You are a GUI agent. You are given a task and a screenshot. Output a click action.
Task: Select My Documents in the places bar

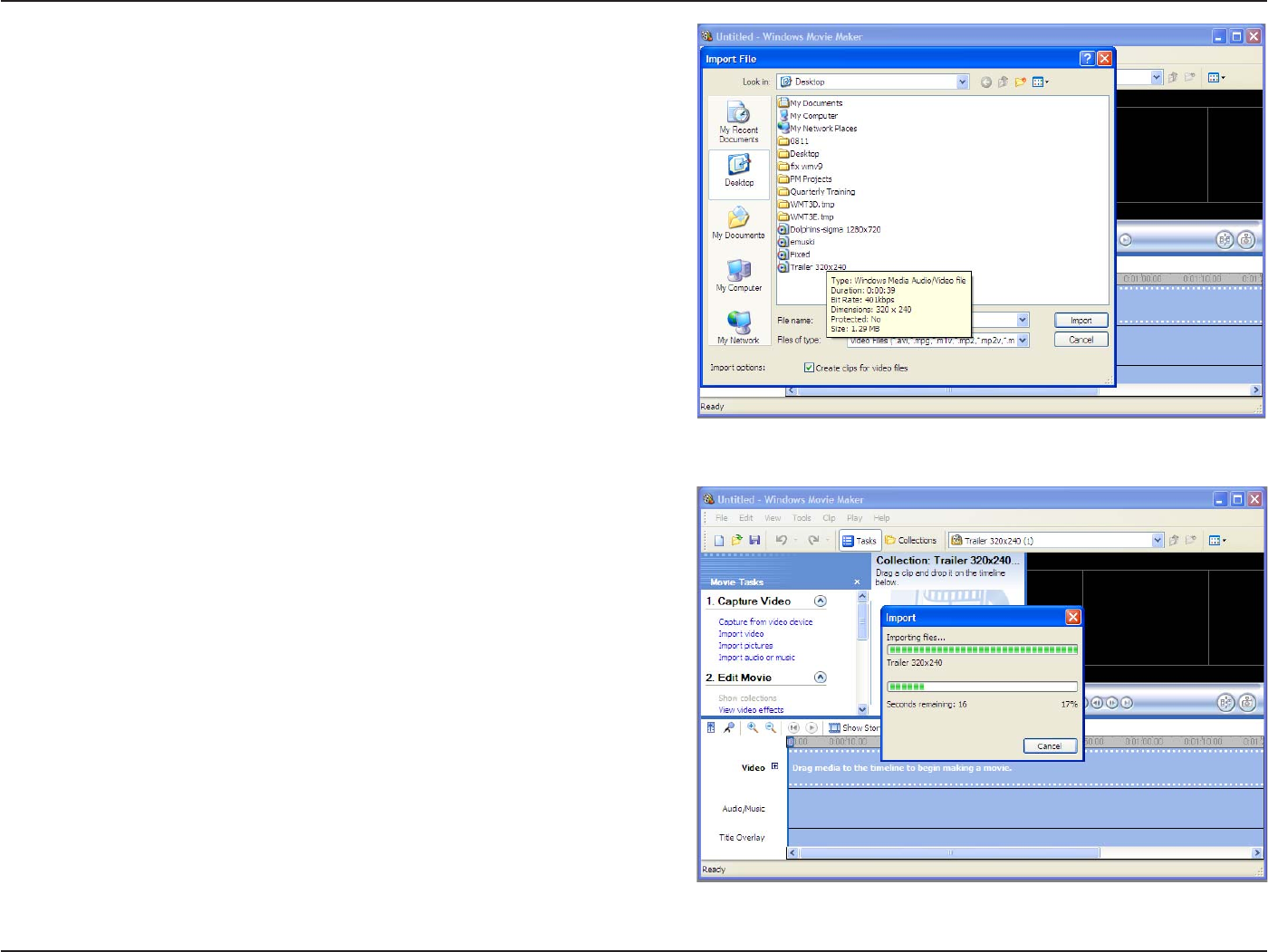click(x=739, y=224)
